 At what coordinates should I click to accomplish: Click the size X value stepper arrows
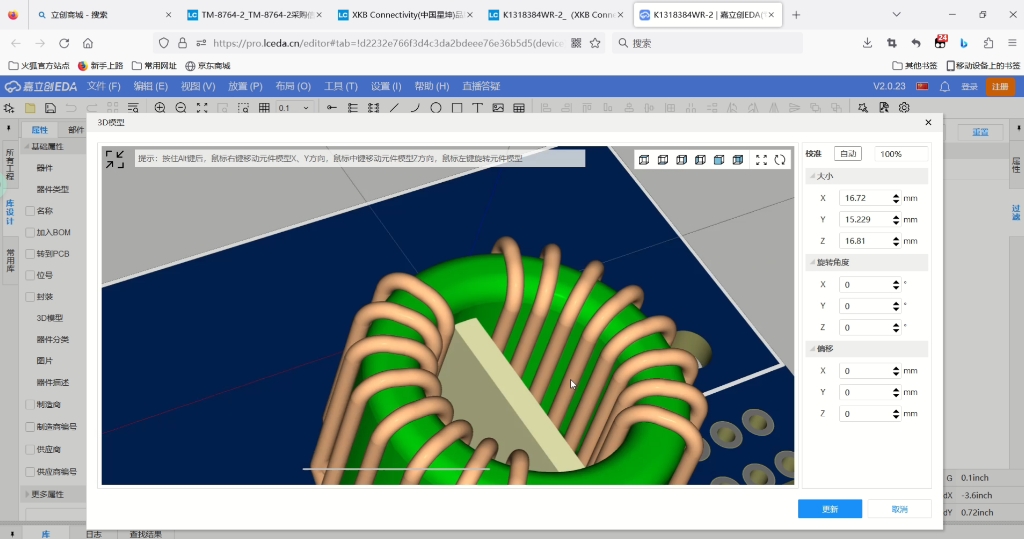tap(896, 198)
